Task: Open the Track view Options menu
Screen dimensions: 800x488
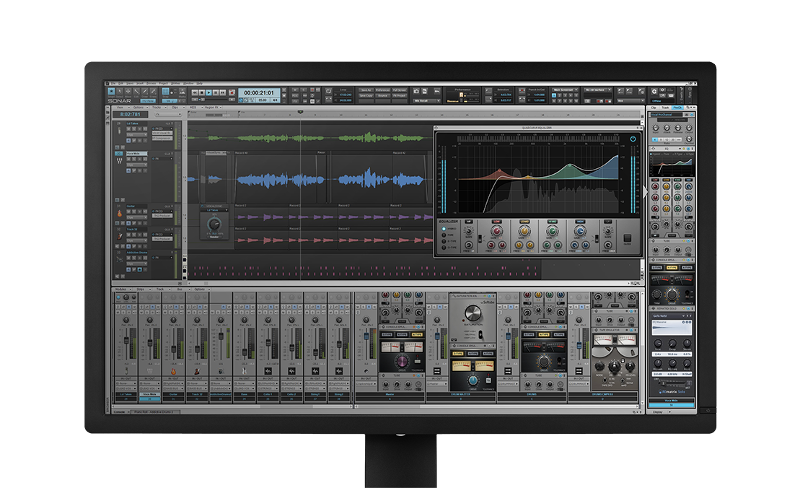Action: tap(139, 108)
